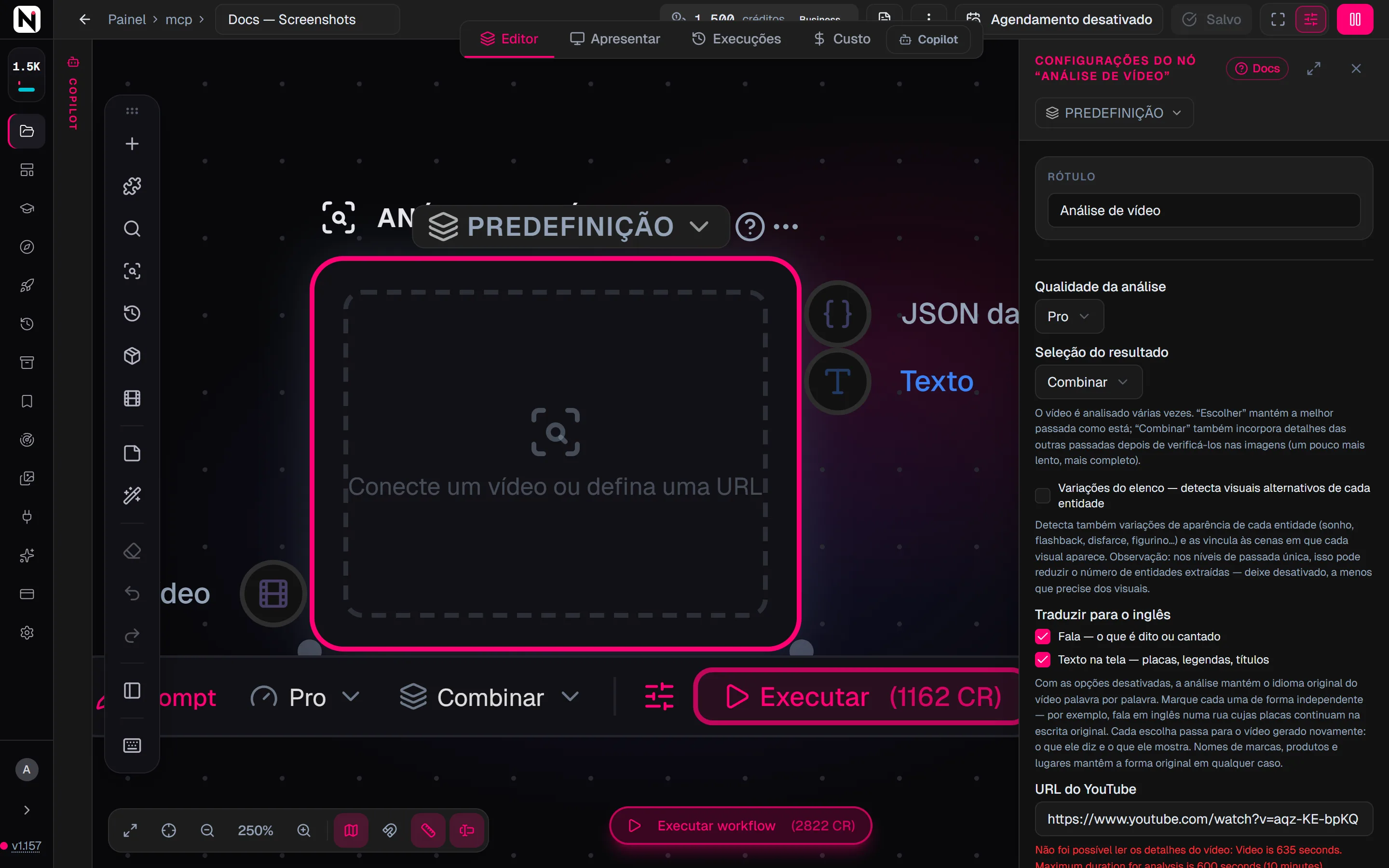Expand PREDEFINIÇÃO dropdown above the node
The width and height of the screenshot is (1389, 868).
click(571, 226)
